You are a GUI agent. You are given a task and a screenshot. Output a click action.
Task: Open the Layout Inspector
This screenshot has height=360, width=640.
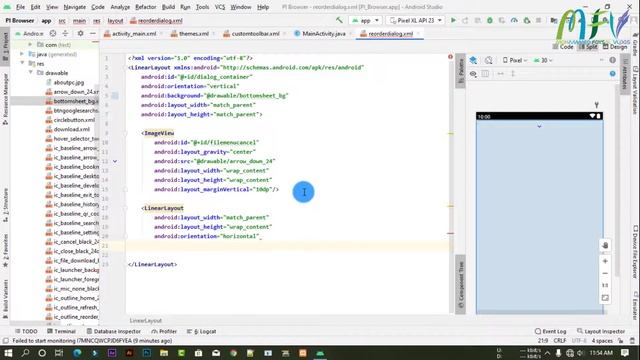tap(601, 331)
